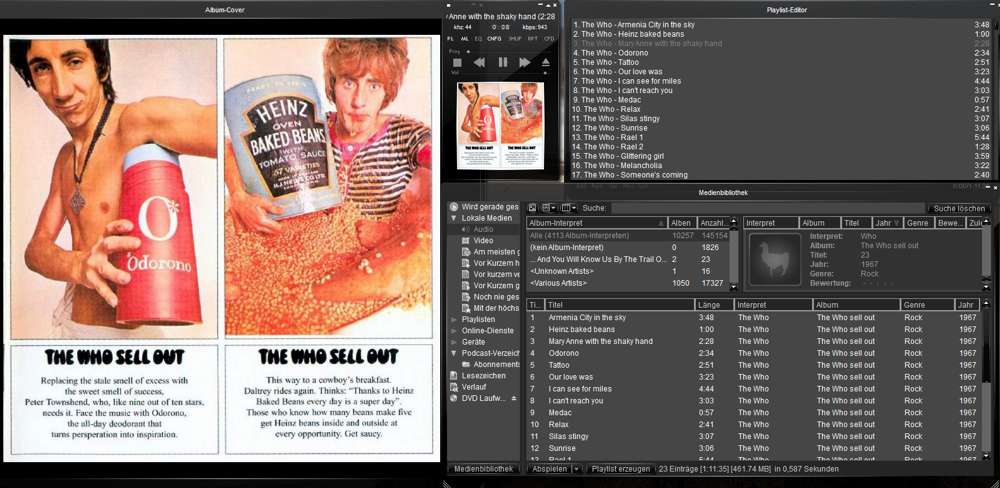The image size is (1000, 488).
Task: Toggle the EQ equalizer window
Action: click(477, 38)
